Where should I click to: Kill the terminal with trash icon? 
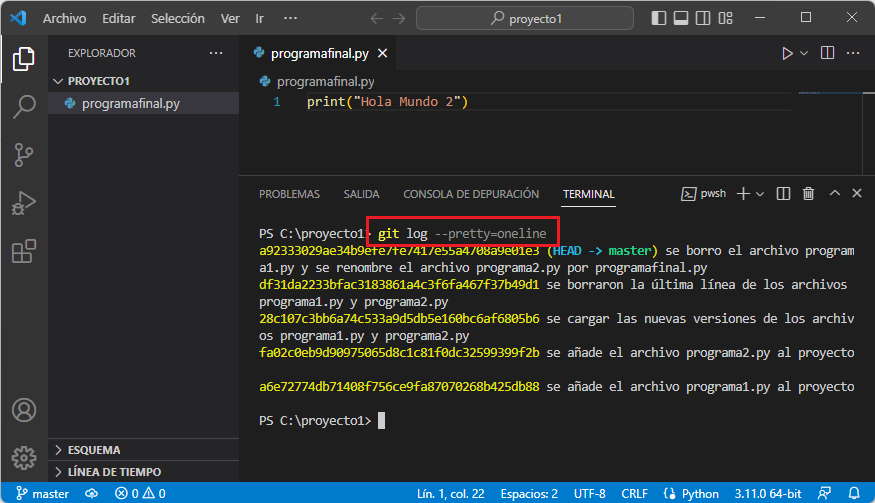tap(808, 194)
